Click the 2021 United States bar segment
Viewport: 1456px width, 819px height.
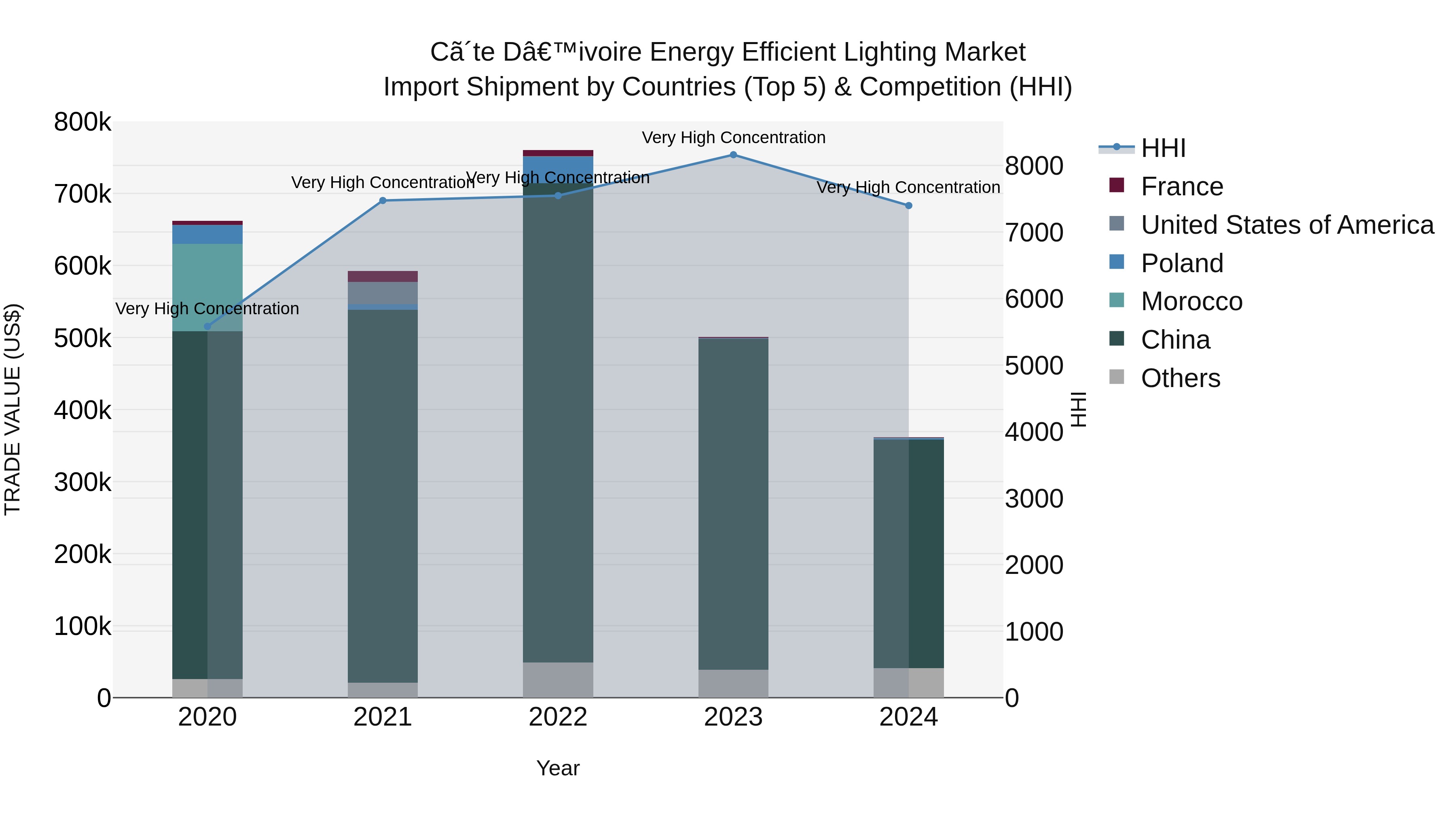(x=383, y=293)
